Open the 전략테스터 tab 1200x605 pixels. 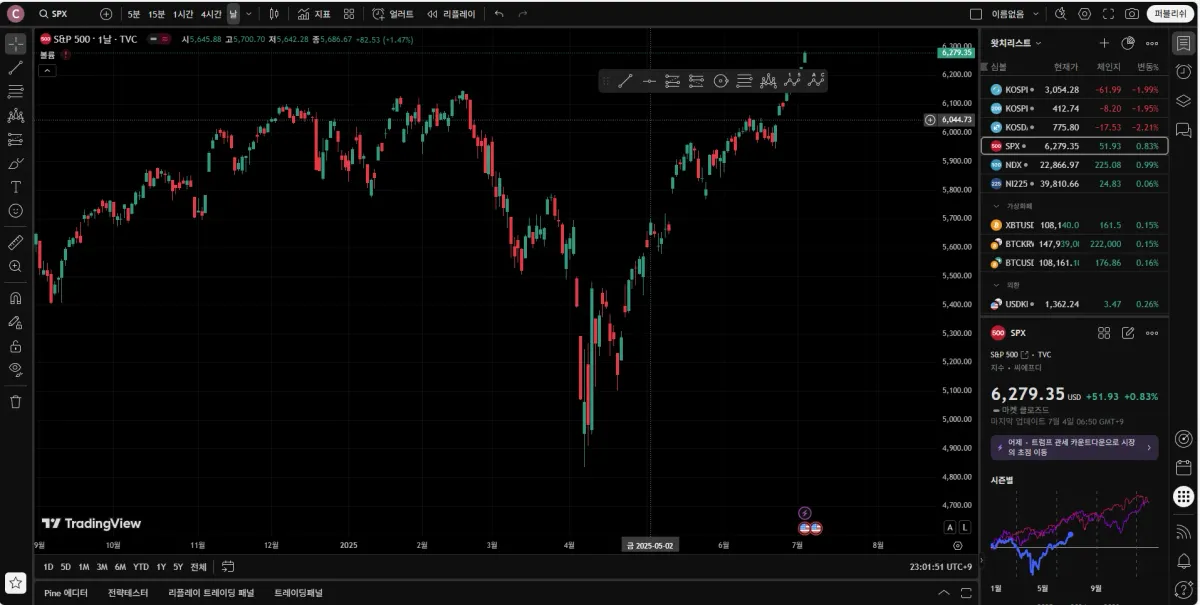[x=128, y=593]
